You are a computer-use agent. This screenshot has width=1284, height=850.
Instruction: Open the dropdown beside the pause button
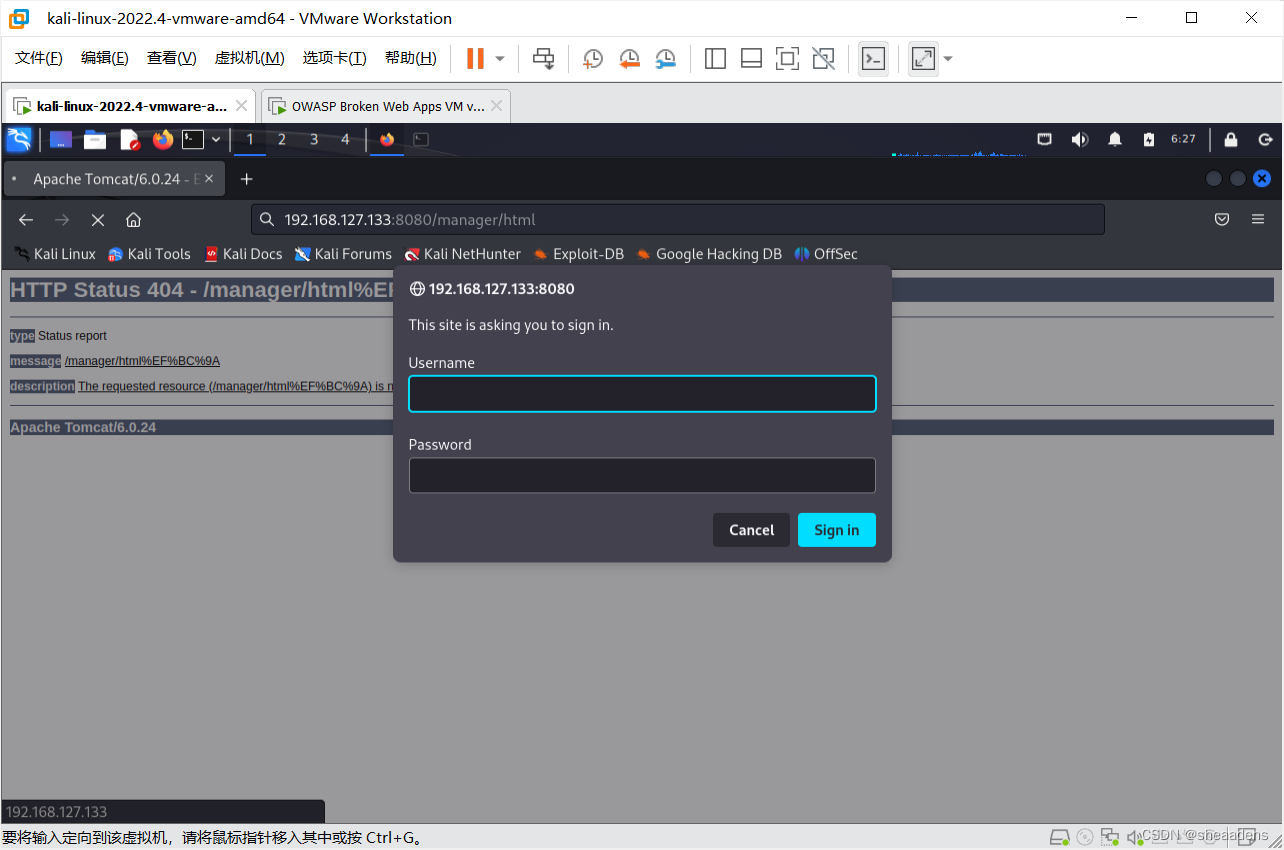click(497, 59)
